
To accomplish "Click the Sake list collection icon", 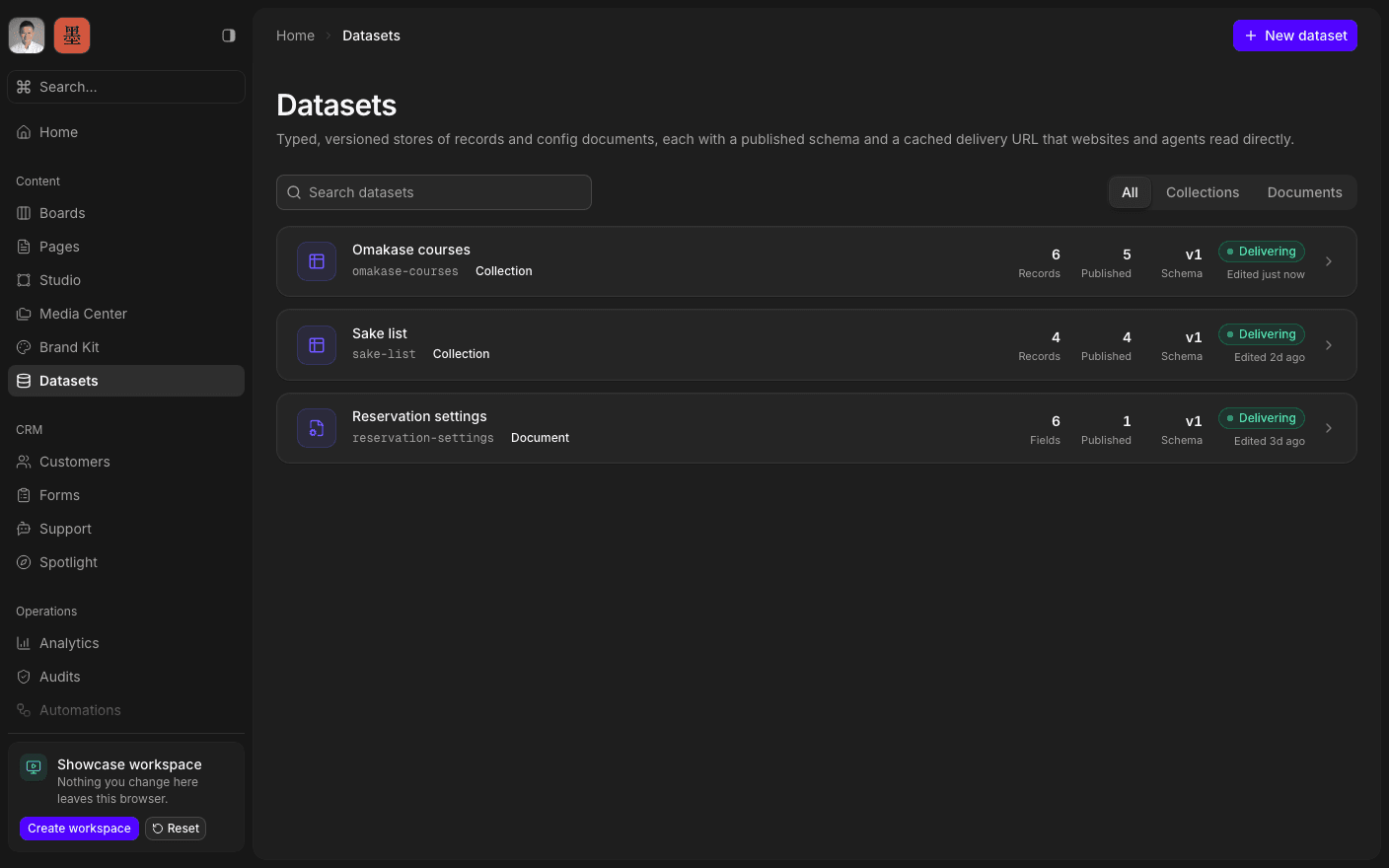I will [x=317, y=345].
